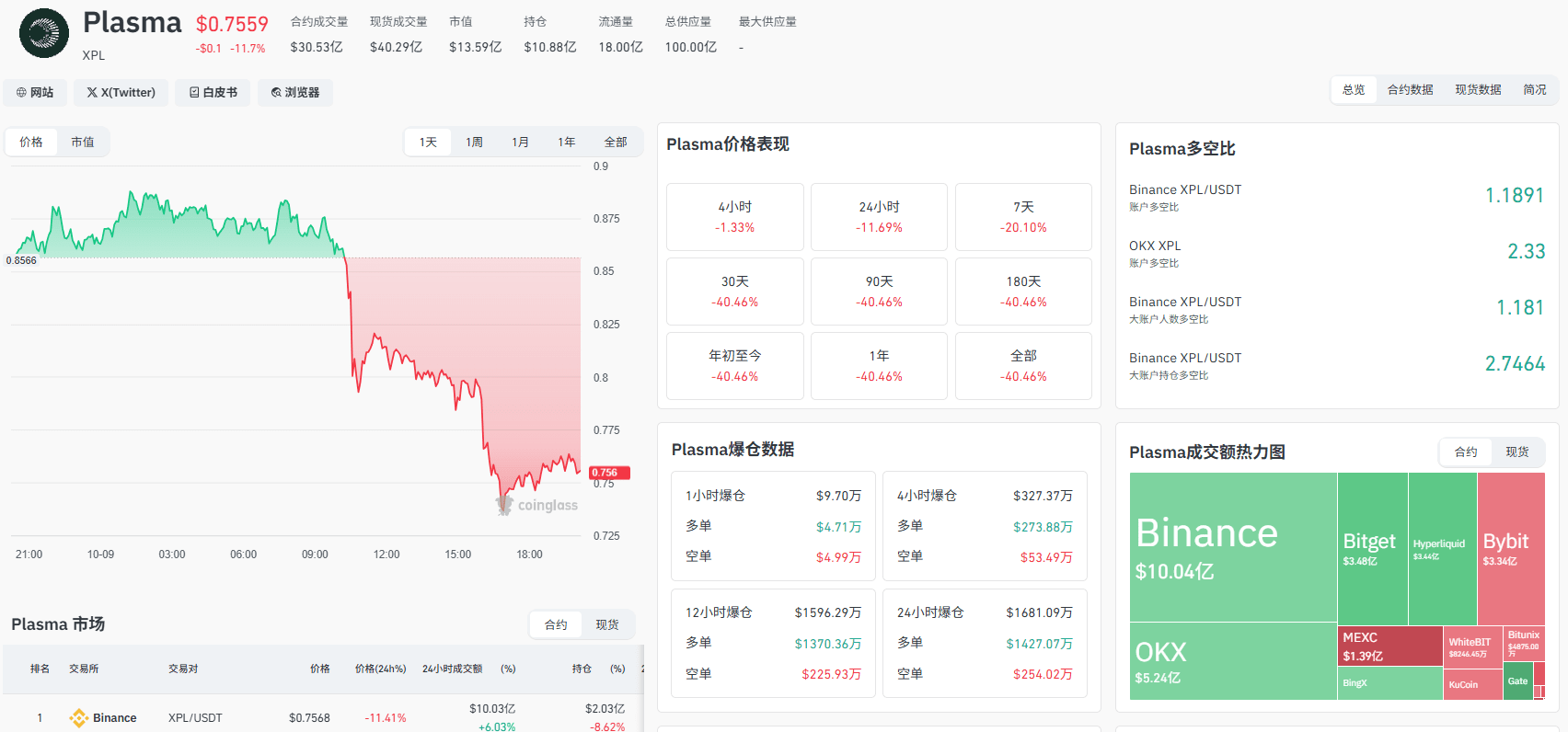Set chart range to 1月
1568x732 pixels.
(x=520, y=143)
